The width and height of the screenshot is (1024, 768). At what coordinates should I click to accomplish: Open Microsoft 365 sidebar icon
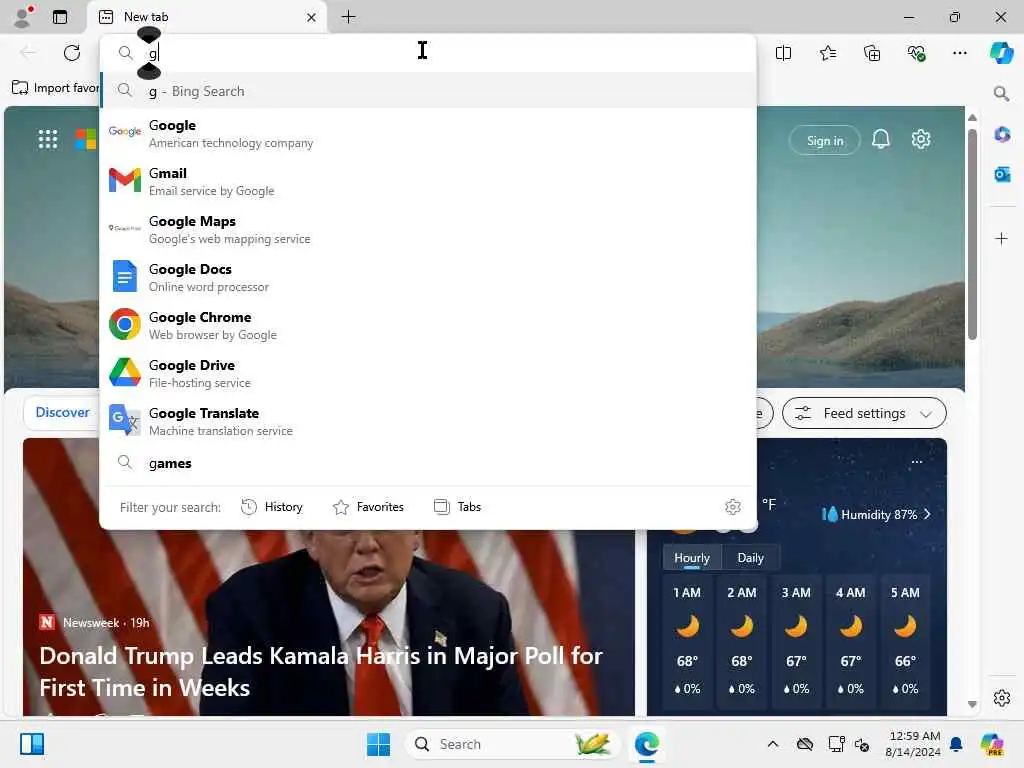point(1002,135)
